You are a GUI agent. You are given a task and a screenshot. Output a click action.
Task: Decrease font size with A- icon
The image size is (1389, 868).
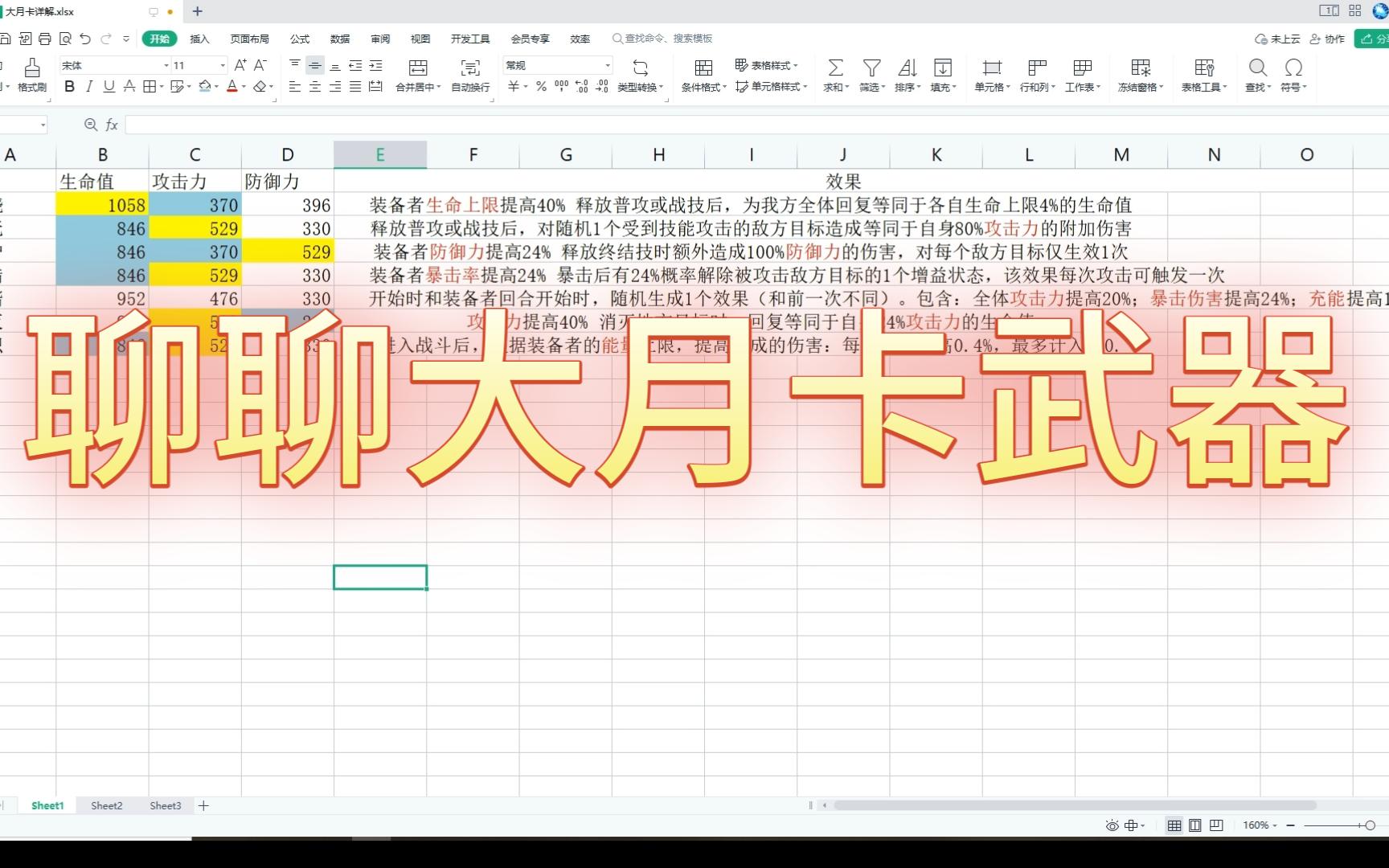pyautogui.click(x=260, y=65)
